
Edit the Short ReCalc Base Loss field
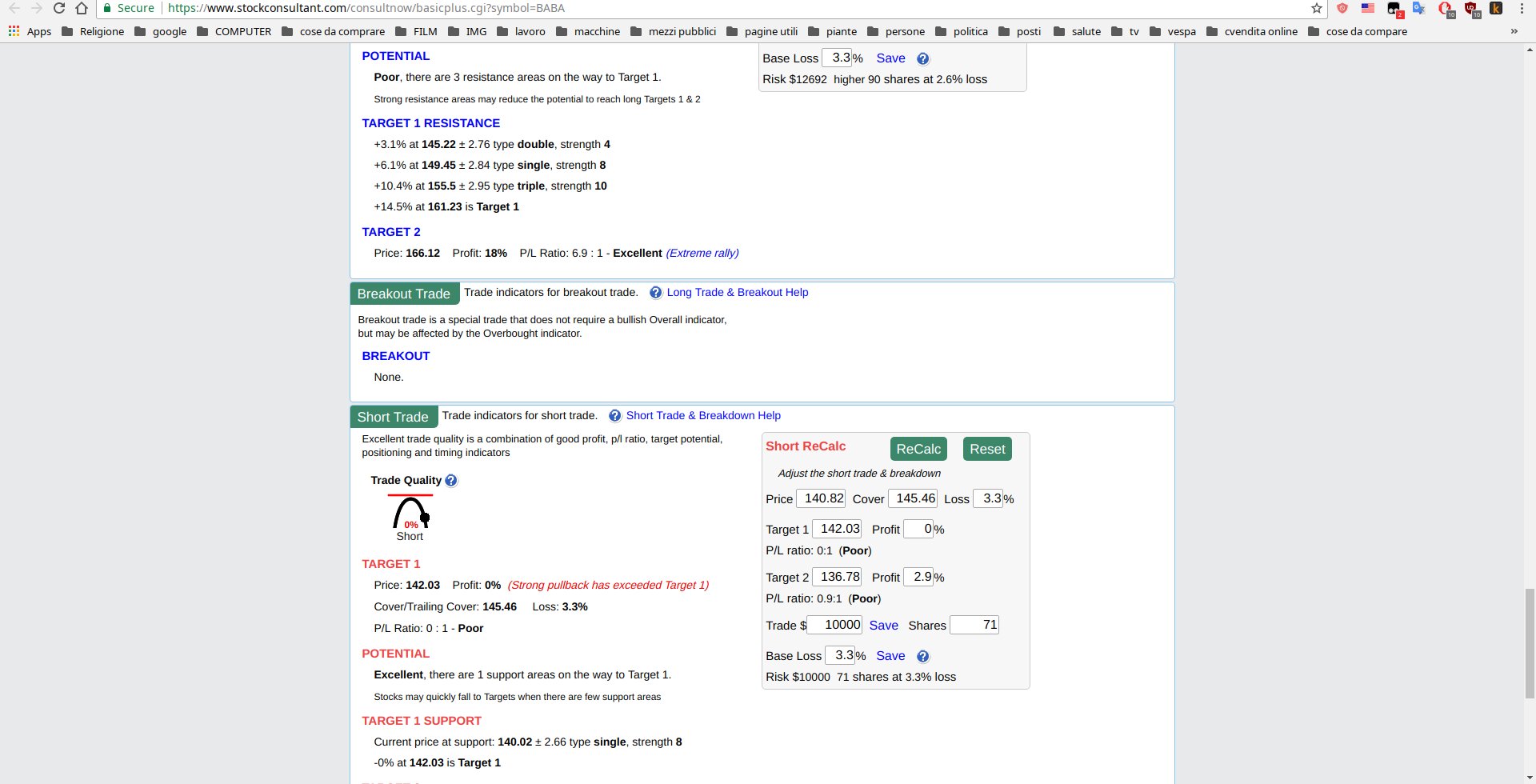click(x=840, y=655)
